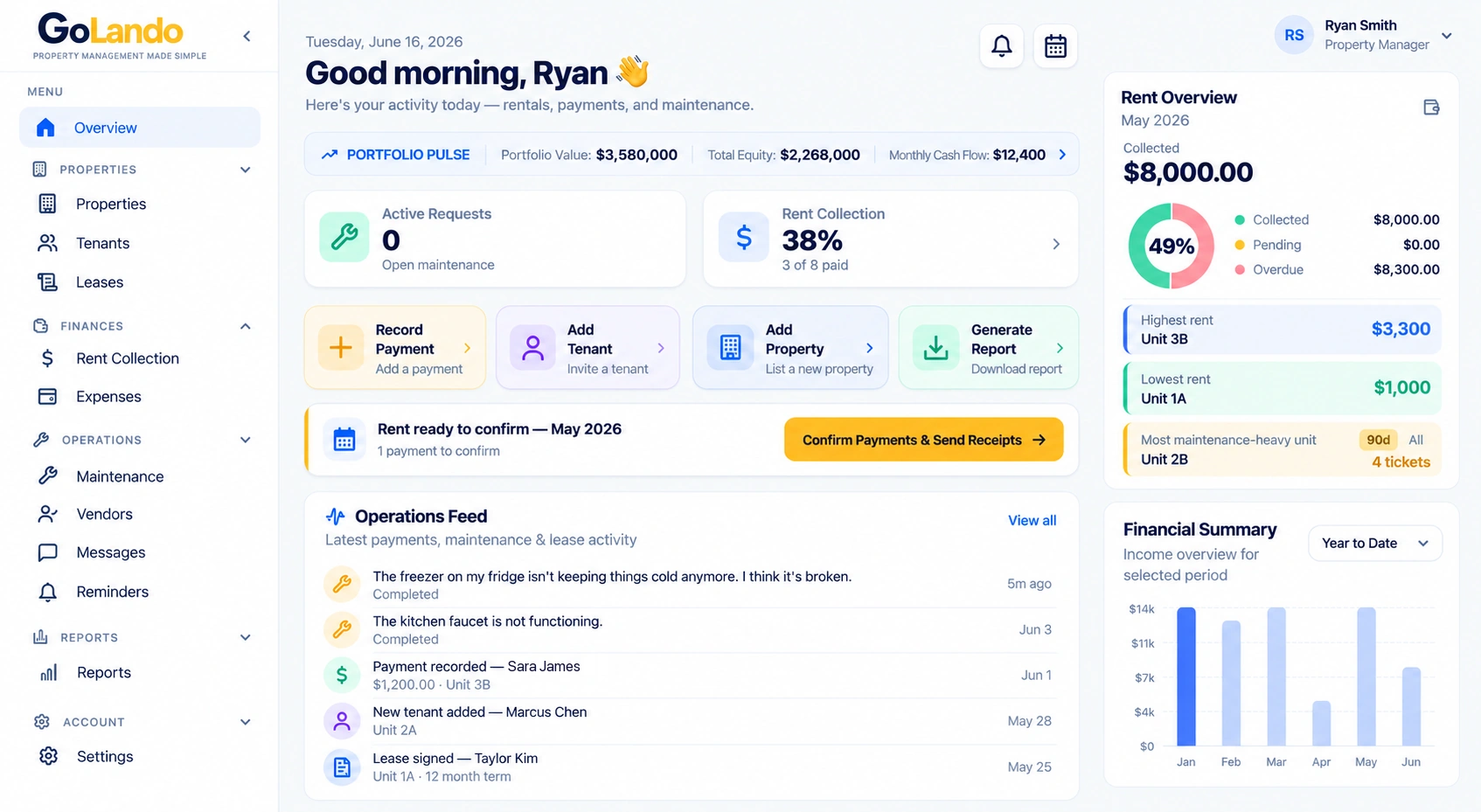Click the person icon on Add Tenant
The height and width of the screenshot is (812, 1481).
pos(532,348)
